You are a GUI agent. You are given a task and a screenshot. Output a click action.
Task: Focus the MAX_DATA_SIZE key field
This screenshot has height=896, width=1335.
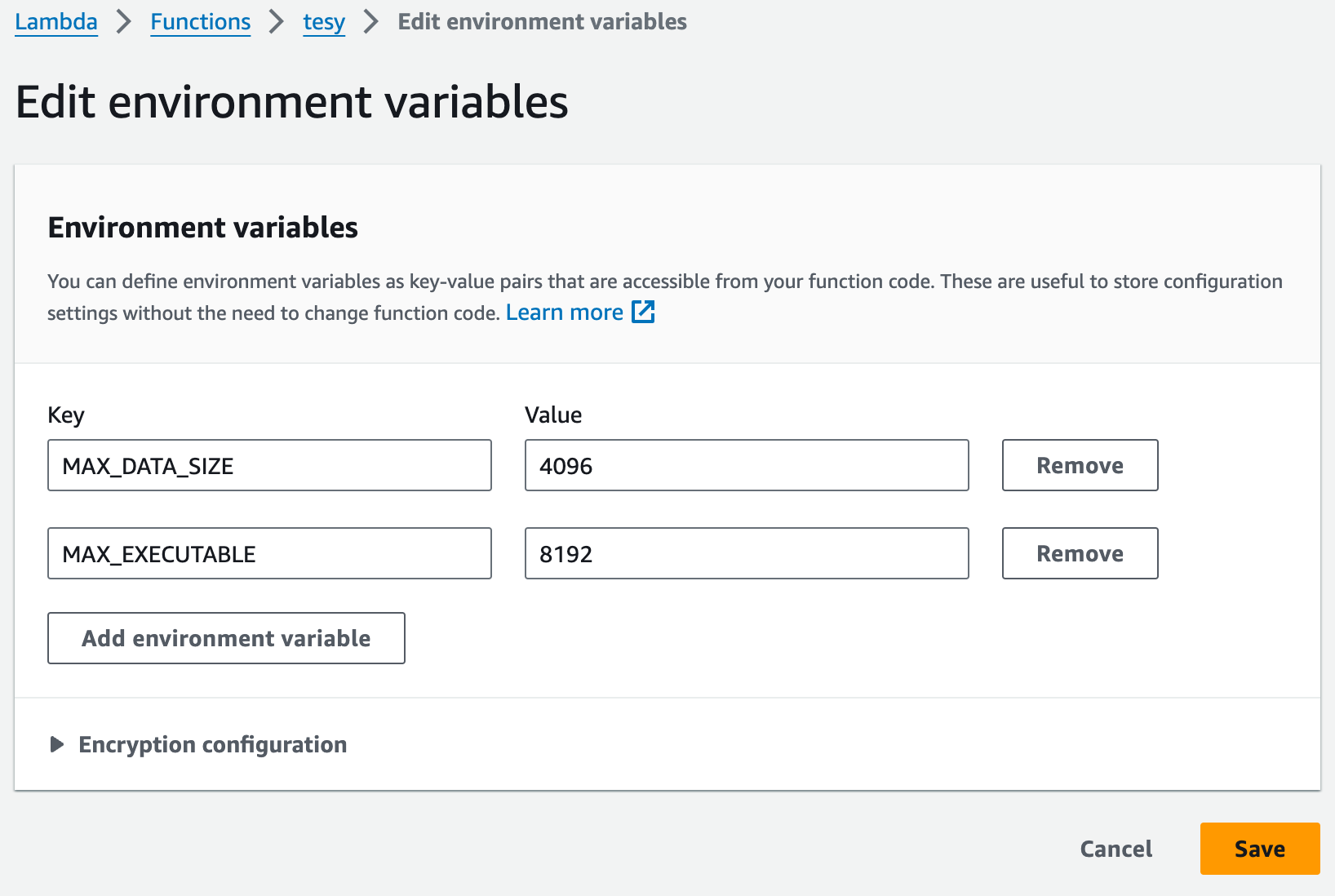click(x=269, y=465)
